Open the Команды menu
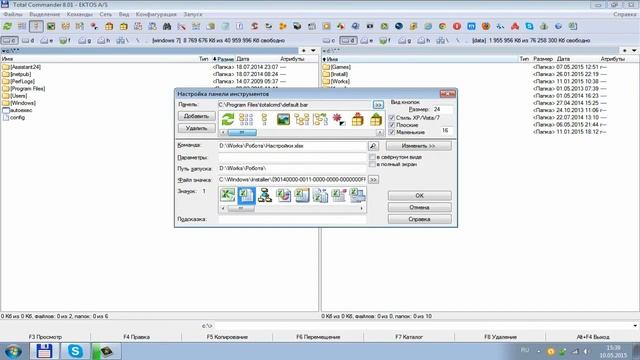The height and width of the screenshot is (360, 640). pyautogui.click(x=80, y=14)
